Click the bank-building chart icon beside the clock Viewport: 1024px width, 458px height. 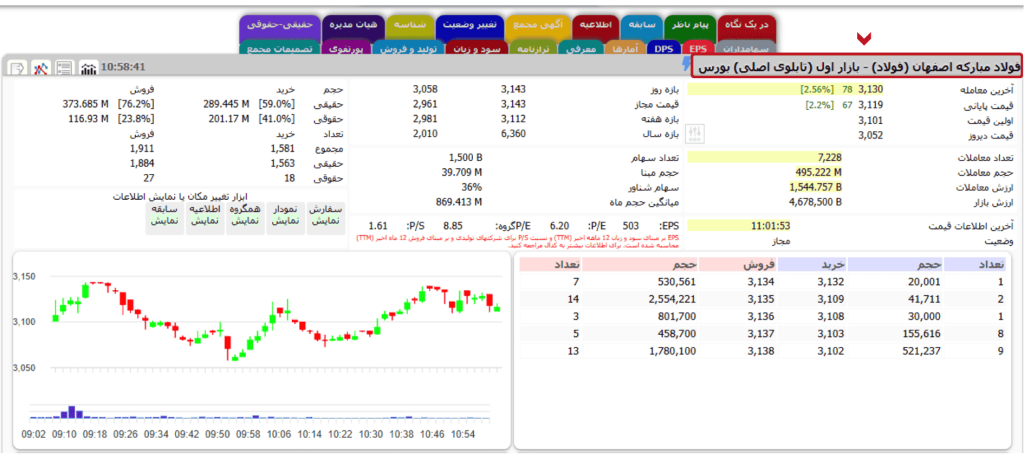pos(89,68)
